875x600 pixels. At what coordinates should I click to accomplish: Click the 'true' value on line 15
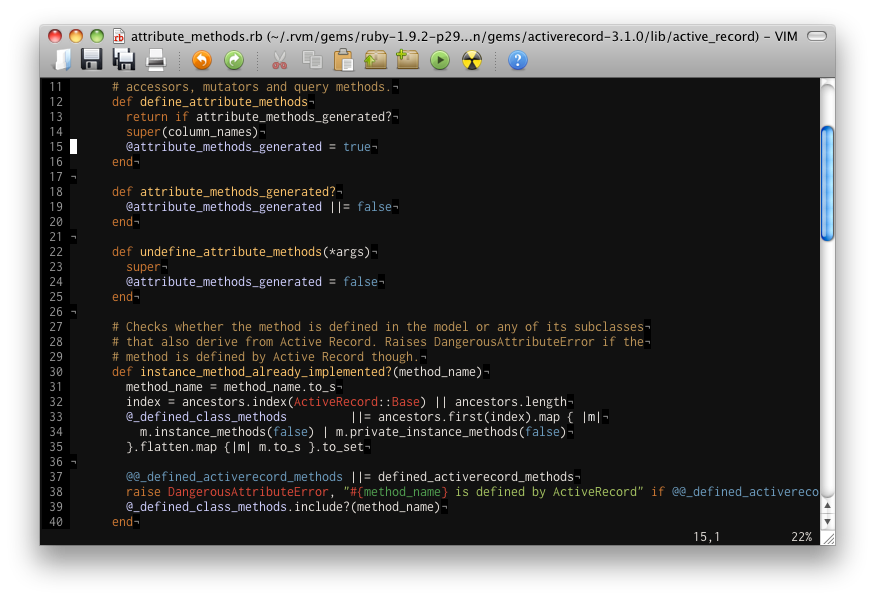click(x=357, y=147)
